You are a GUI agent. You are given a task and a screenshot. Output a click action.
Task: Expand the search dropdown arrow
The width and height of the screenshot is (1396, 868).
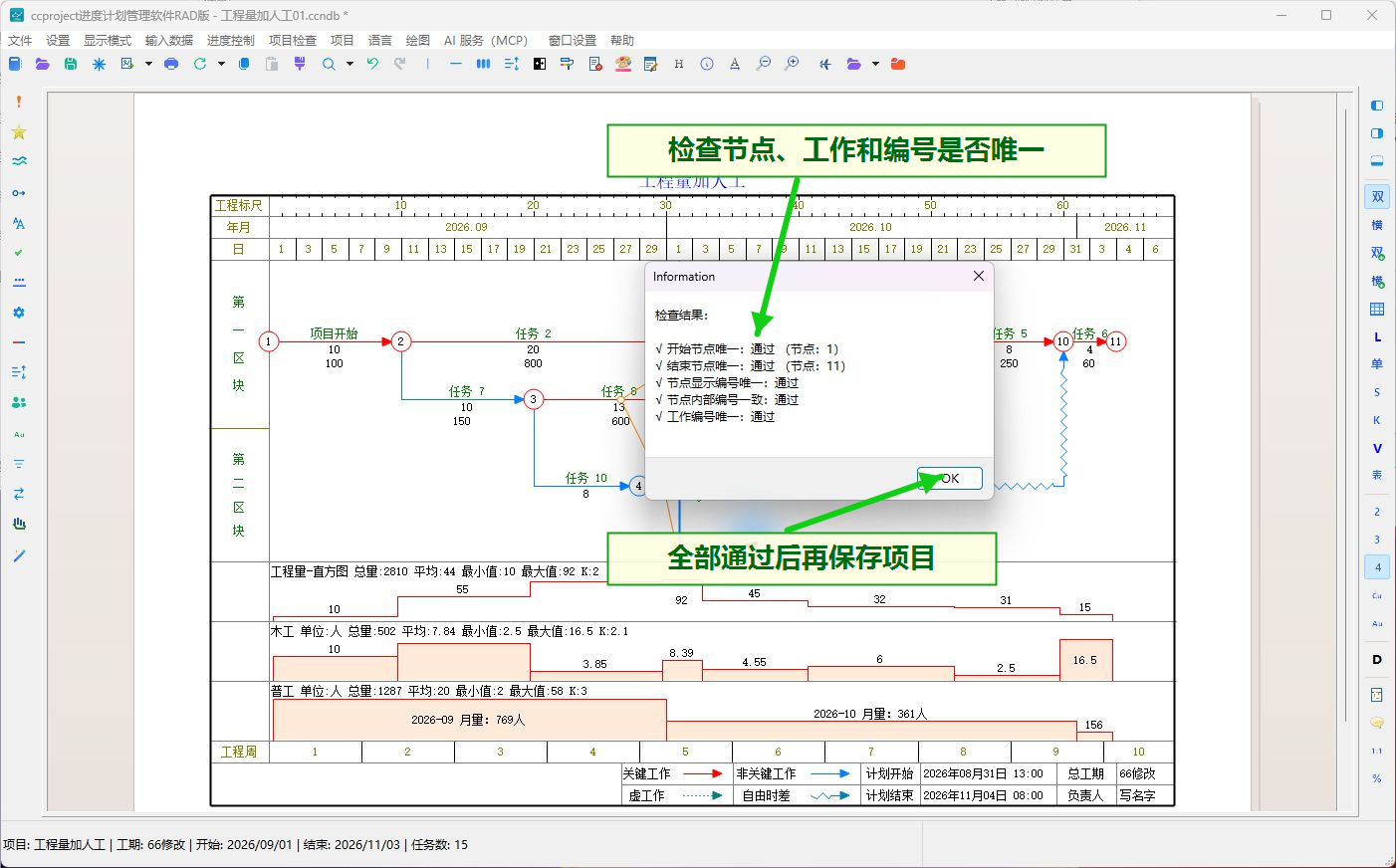coord(349,64)
